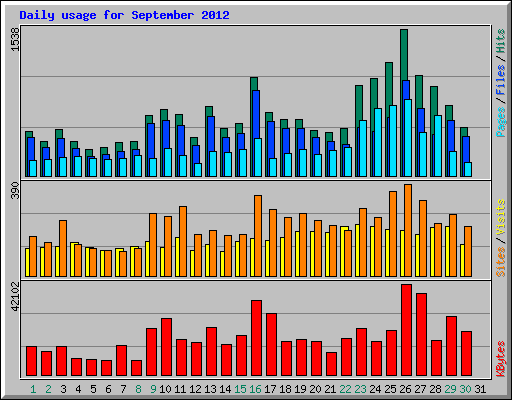Click the Pages legend label

pos(501,122)
